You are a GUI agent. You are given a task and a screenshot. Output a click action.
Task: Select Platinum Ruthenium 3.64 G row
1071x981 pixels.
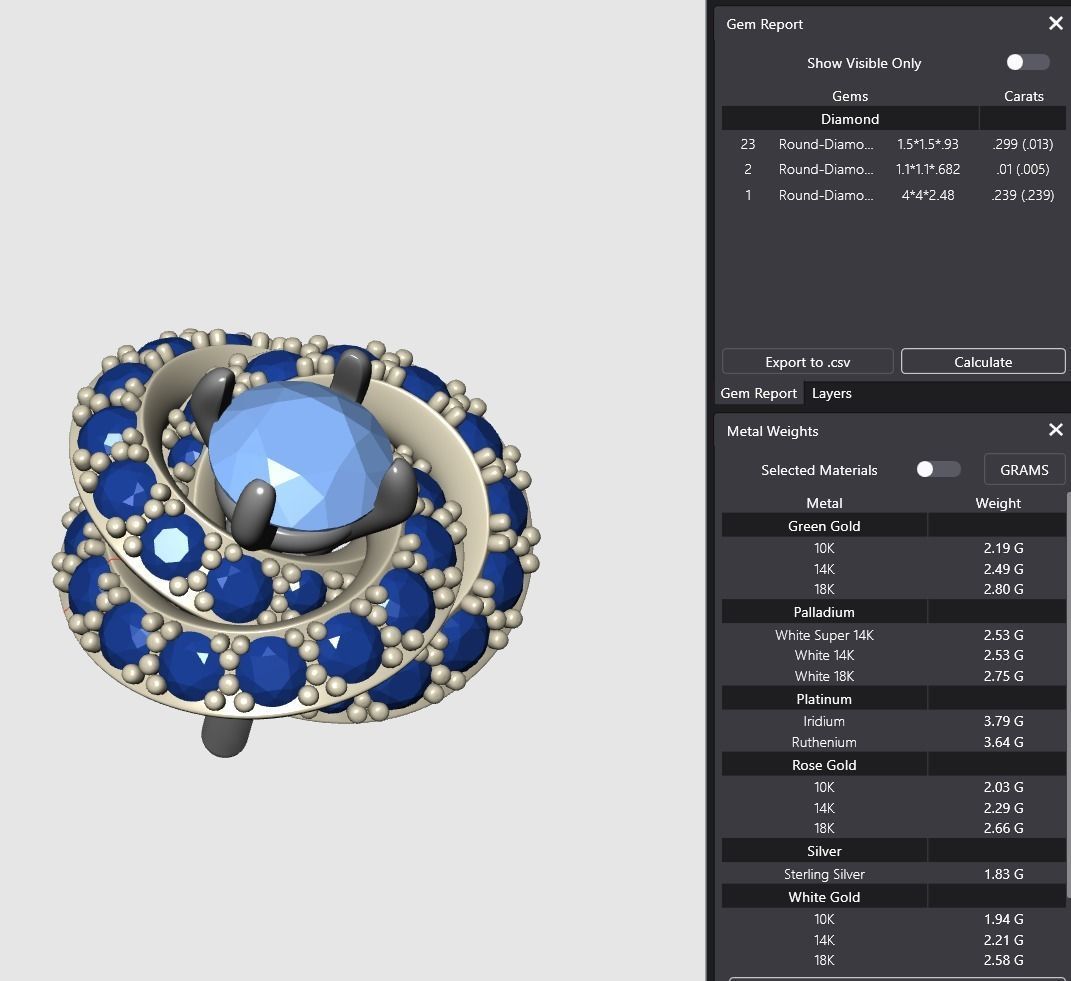point(893,742)
